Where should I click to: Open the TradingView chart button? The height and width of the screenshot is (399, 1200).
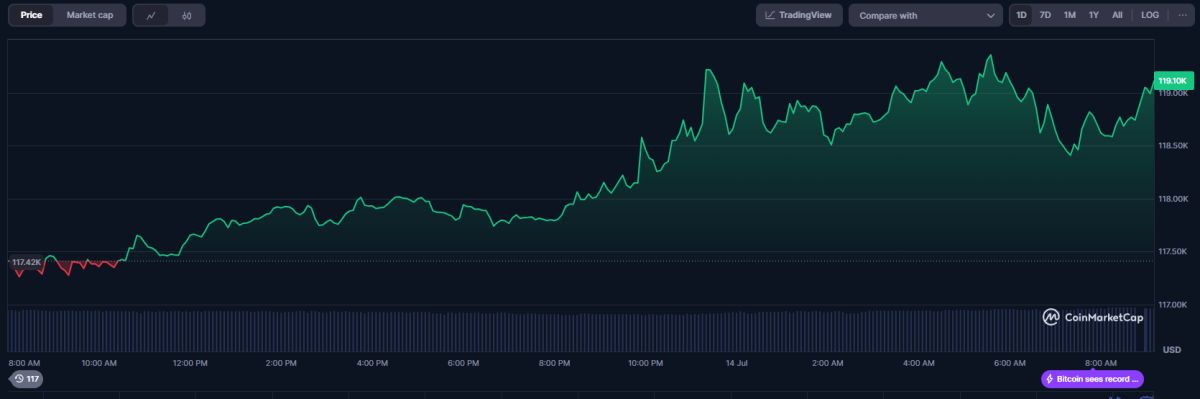pos(799,15)
